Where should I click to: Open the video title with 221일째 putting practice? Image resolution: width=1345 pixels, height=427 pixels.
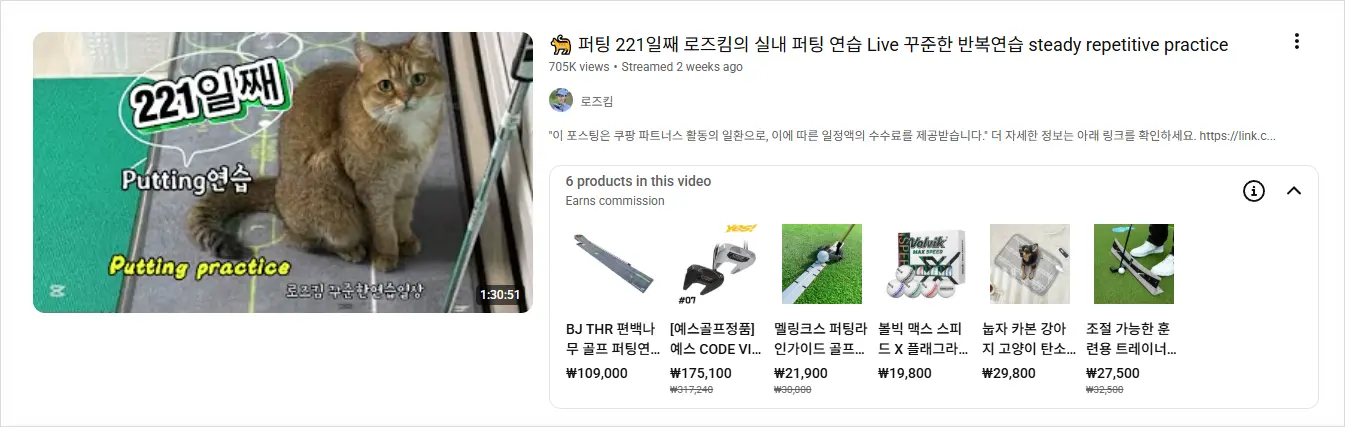tap(889, 45)
